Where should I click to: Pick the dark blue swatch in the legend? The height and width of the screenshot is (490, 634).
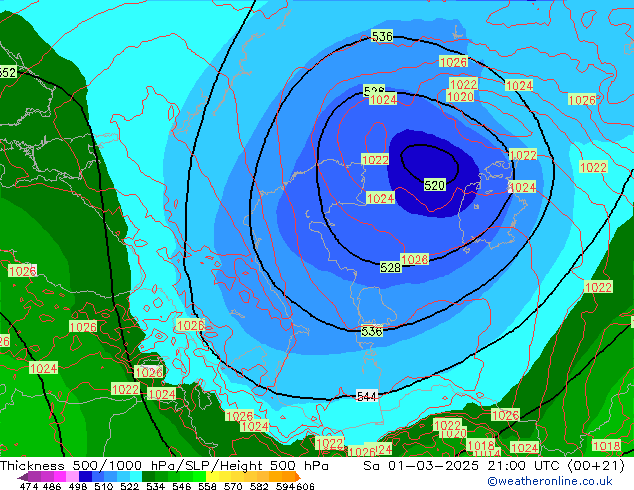[86, 477]
